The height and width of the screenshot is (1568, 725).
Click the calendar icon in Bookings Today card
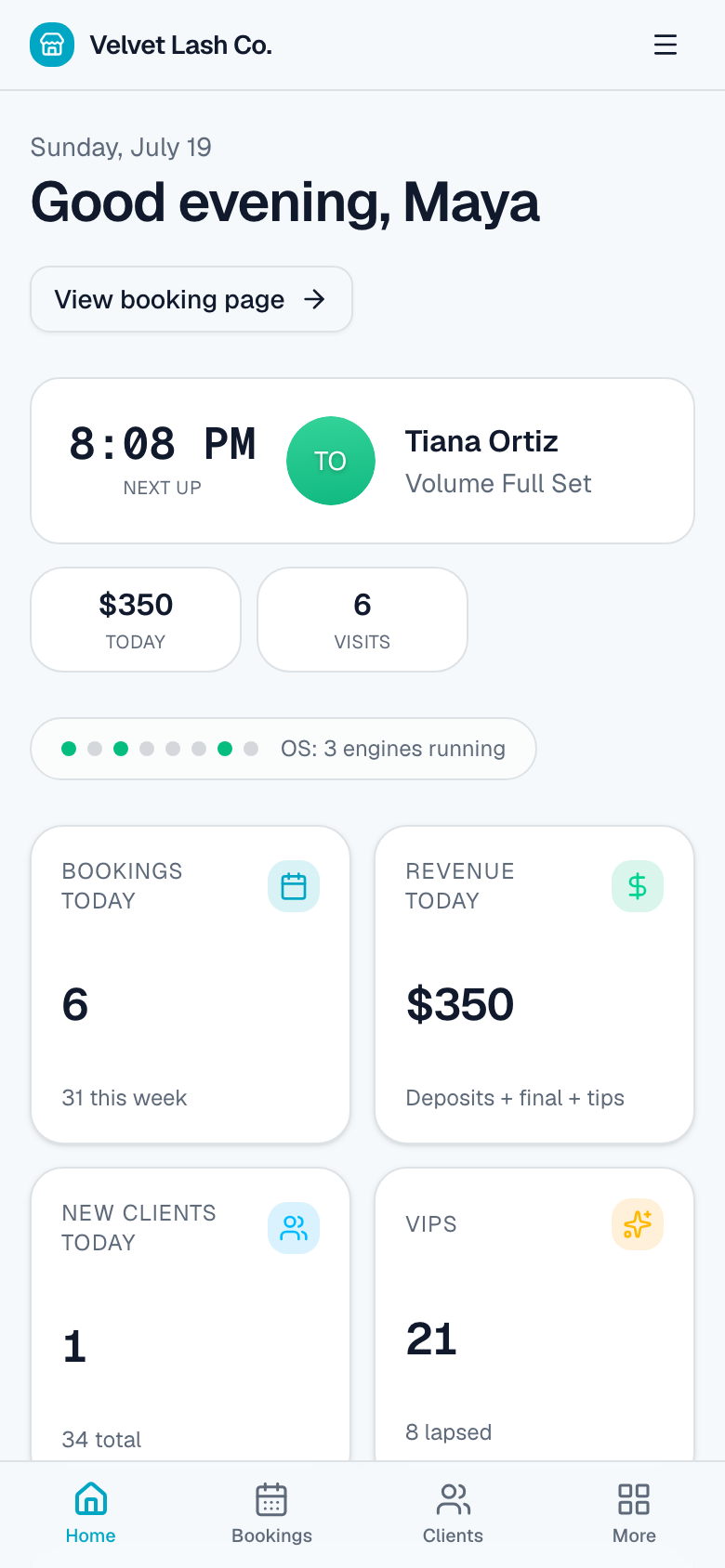[x=294, y=886]
